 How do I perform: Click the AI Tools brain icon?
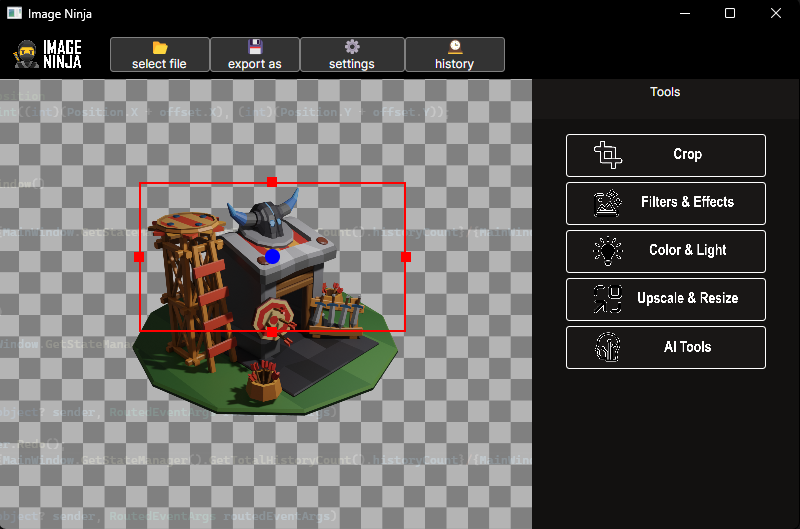coord(608,347)
